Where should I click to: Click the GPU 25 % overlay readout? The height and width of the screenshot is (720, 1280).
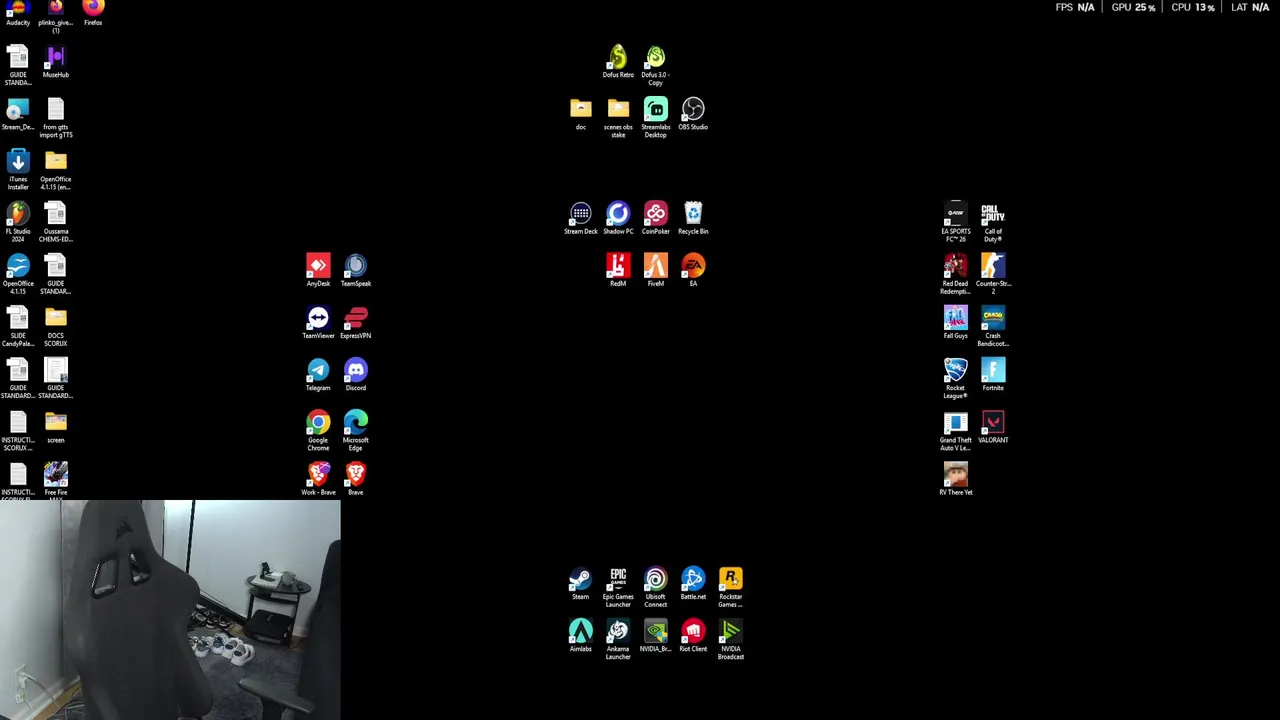click(1133, 7)
